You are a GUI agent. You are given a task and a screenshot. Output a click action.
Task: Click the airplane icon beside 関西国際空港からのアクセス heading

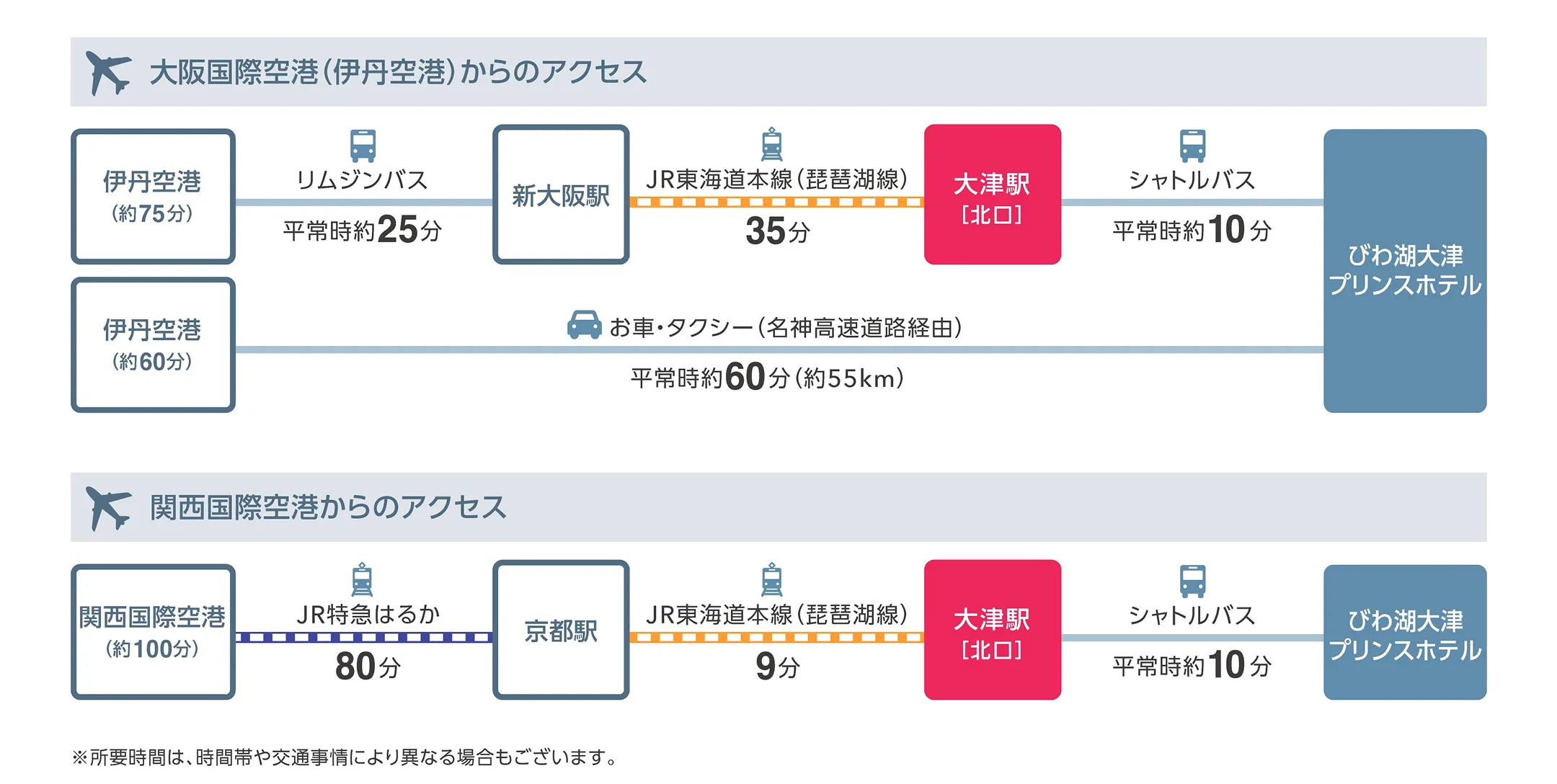pyautogui.click(x=108, y=507)
